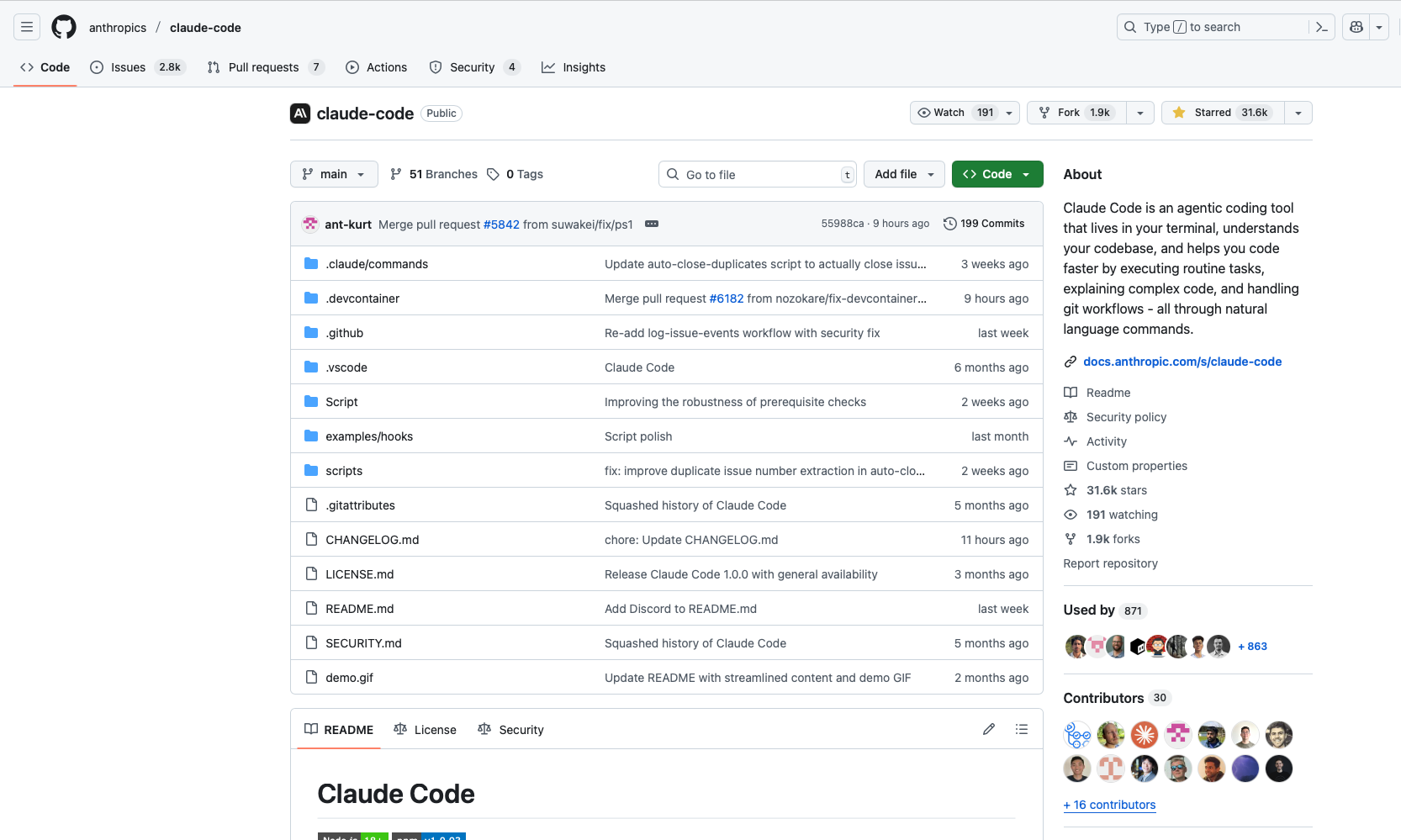
Task: Open the + 863 used by link
Action: pyautogui.click(x=1252, y=647)
